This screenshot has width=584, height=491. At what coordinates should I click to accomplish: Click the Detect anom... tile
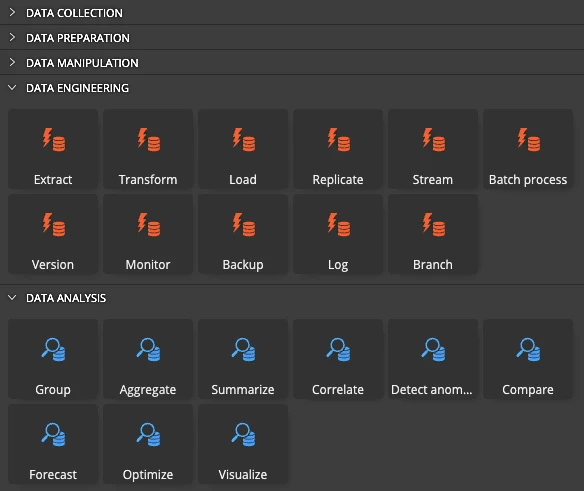click(x=433, y=359)
